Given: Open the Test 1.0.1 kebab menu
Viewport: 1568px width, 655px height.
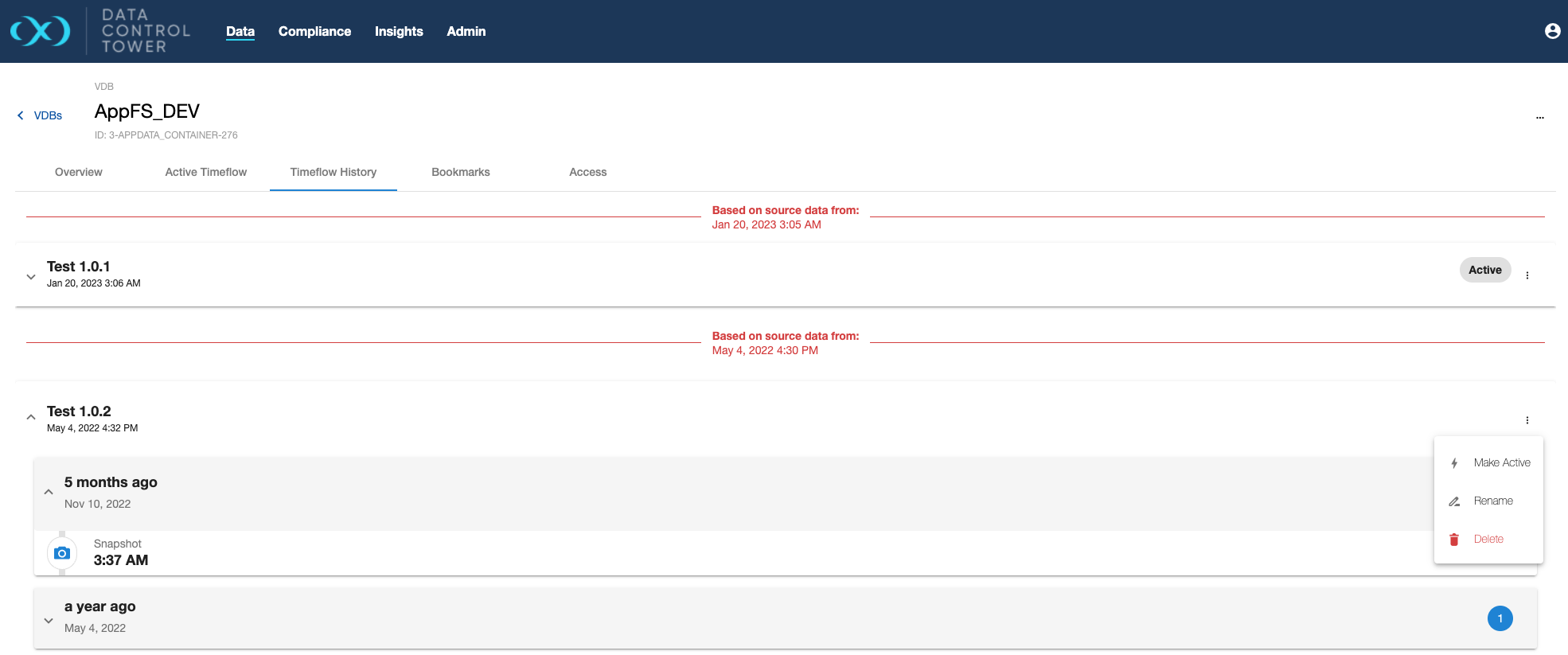Looking at the screenshot, I should (x=1527, y=275).
